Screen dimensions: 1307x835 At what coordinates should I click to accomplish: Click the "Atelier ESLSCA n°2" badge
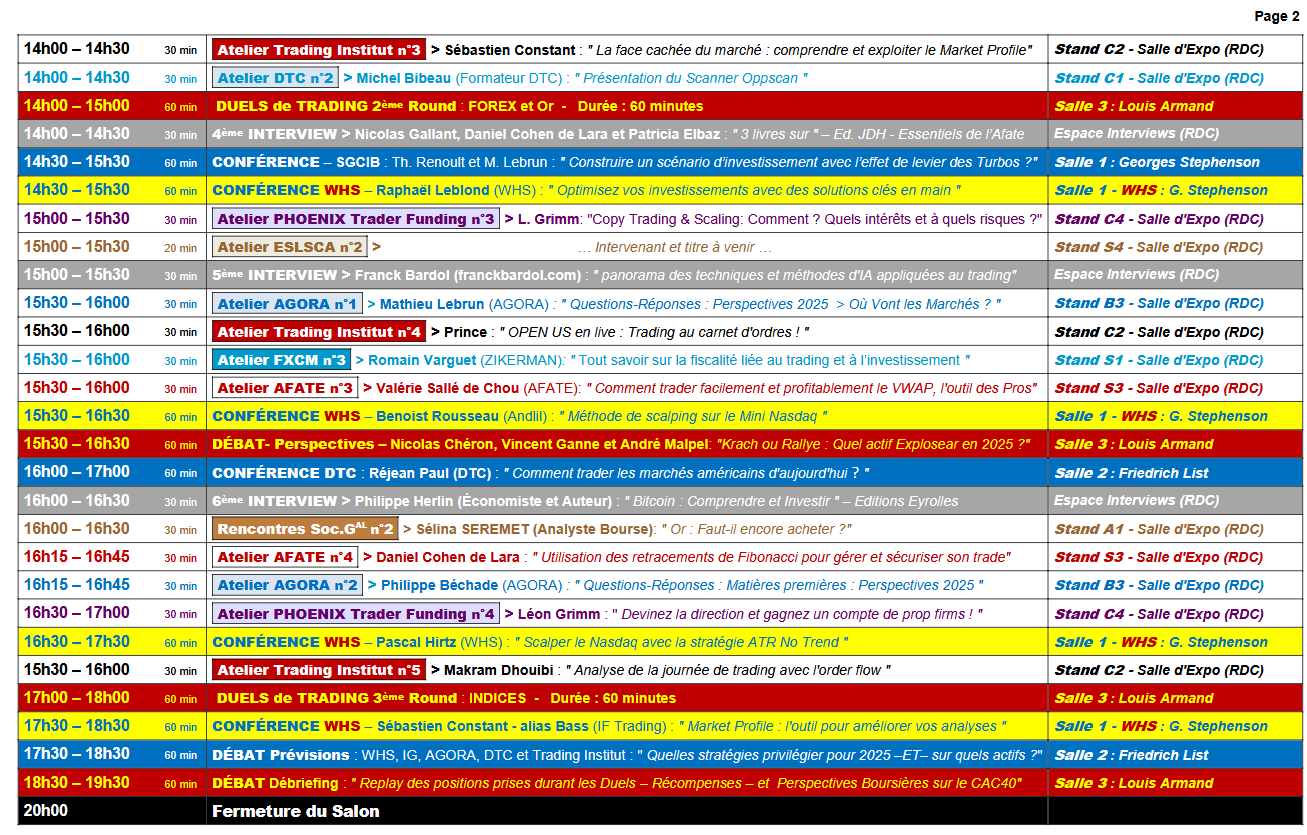289,247
